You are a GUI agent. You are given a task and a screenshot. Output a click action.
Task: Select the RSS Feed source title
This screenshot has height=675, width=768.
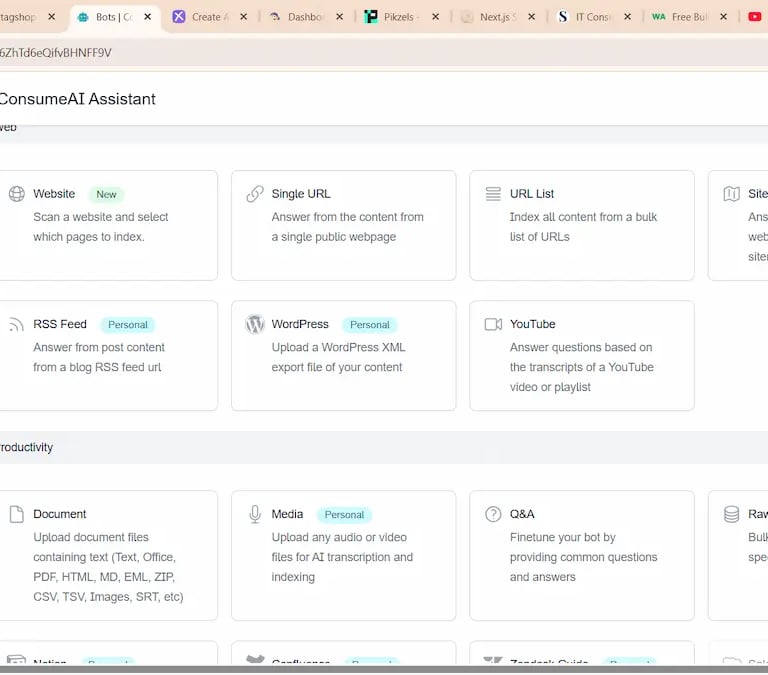[60, 324]
